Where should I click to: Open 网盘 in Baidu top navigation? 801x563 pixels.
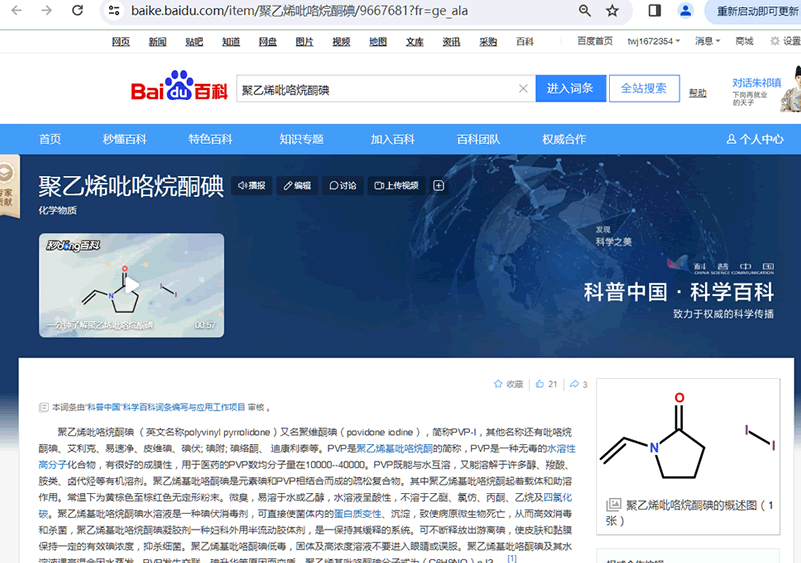[268, 41]
